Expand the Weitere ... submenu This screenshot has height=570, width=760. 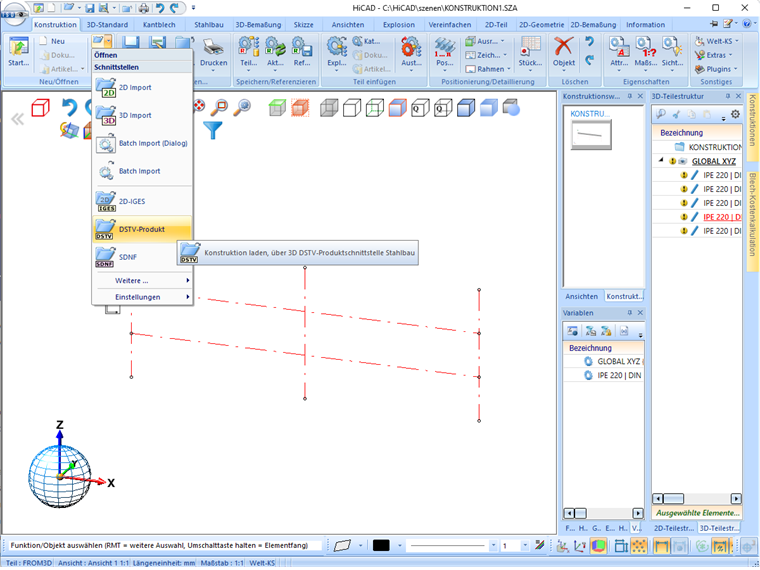click(143, 281)
